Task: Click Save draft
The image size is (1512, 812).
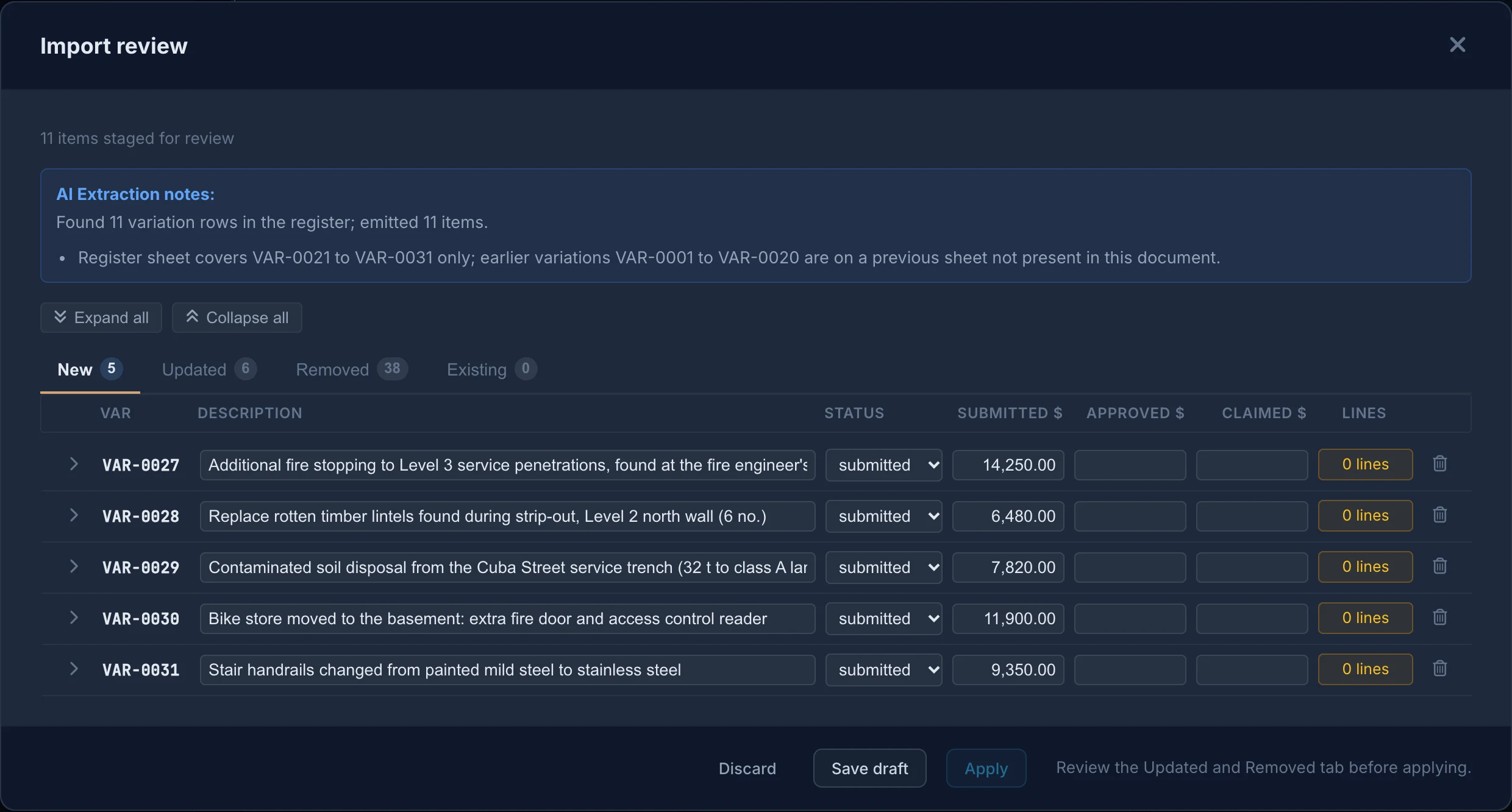Action: [869, 768]
